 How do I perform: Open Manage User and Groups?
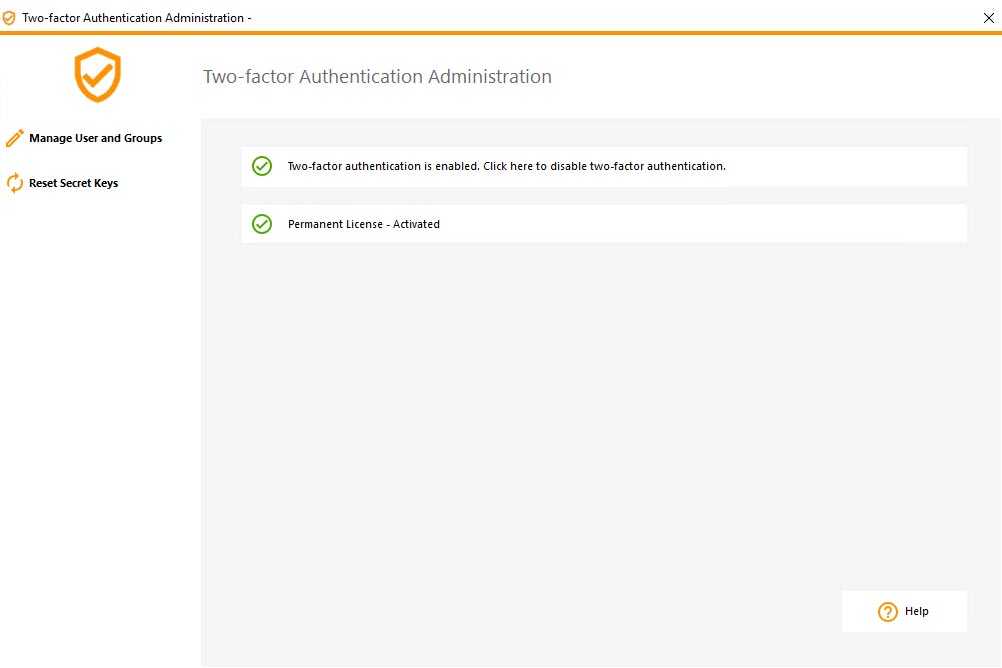95,138
